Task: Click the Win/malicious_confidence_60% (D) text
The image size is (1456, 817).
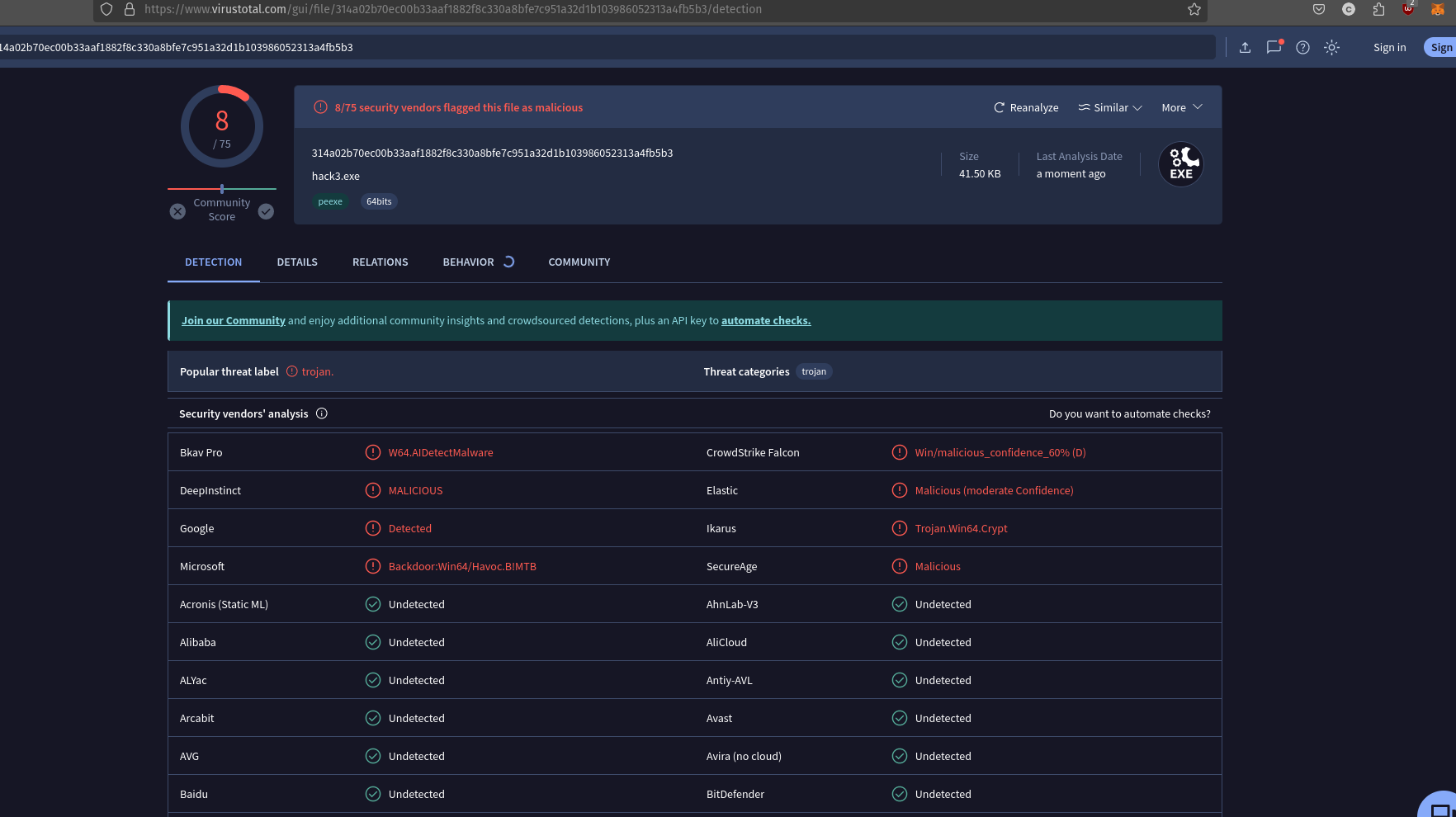Action: tap(1000, 453)
